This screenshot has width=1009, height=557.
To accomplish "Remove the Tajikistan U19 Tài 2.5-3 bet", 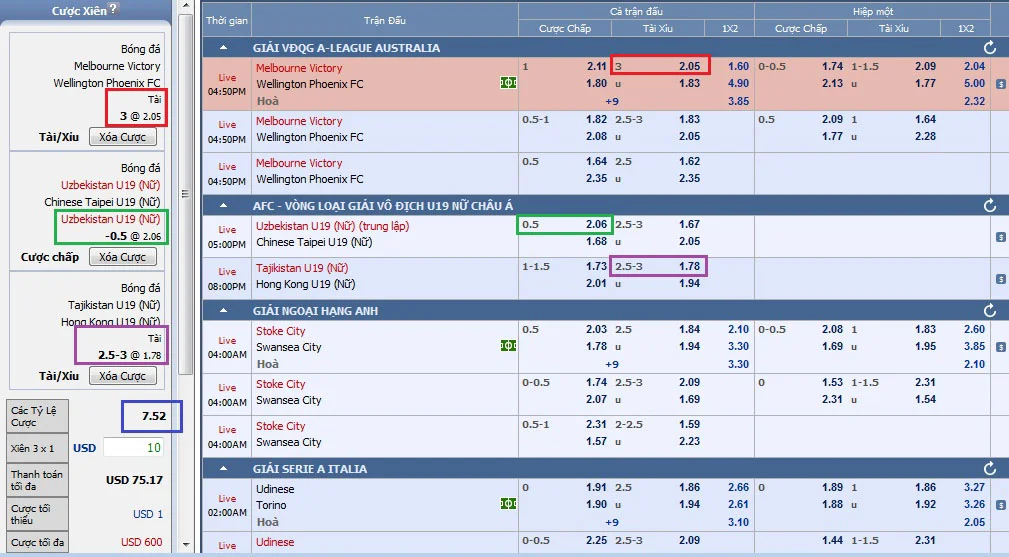I will click(122, 376).
